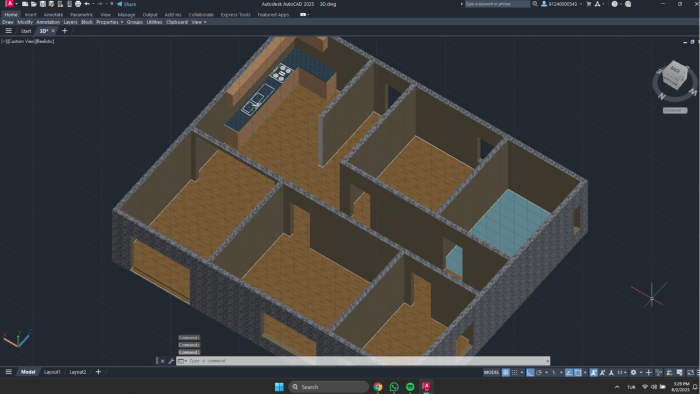Add a new drawing tab with plus
700x394 pixels.
[x=64, y=31]
